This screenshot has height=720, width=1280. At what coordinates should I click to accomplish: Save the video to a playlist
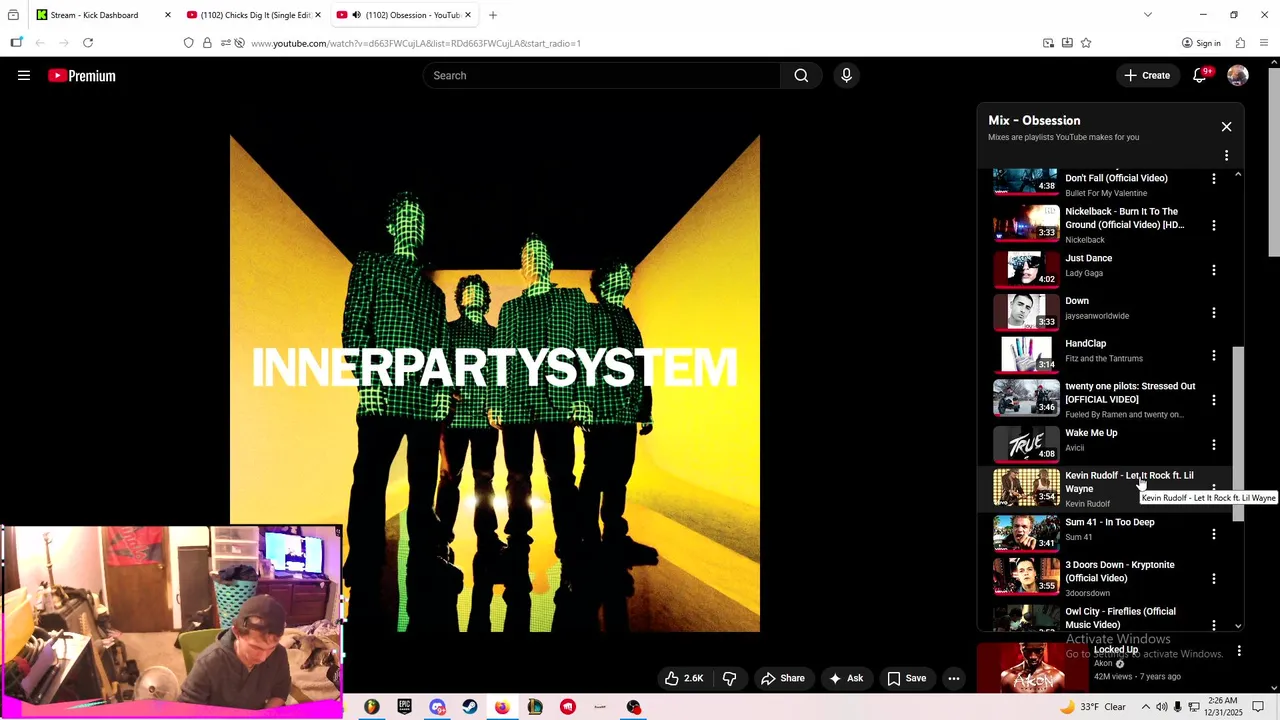[x=906, y=678]
